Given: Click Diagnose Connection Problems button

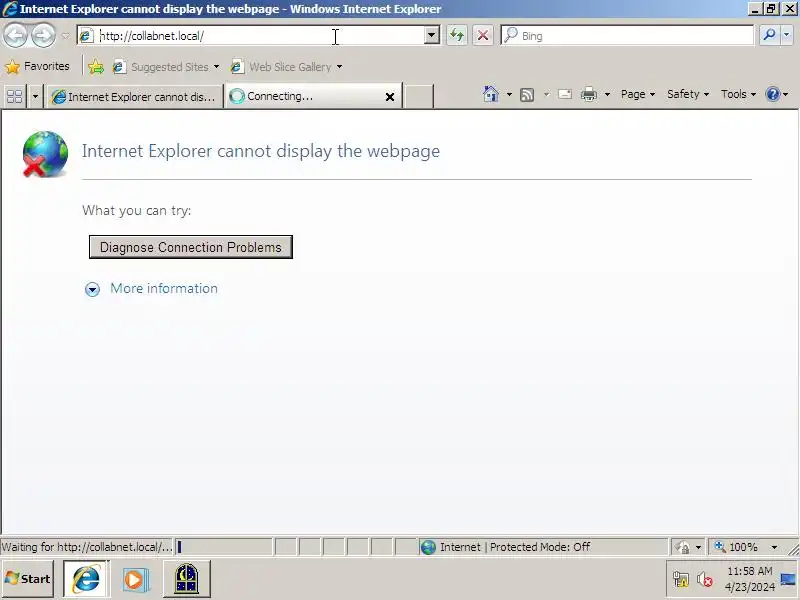Looking at the screenshot, I should pyautogui.click(x=191, y=247).
